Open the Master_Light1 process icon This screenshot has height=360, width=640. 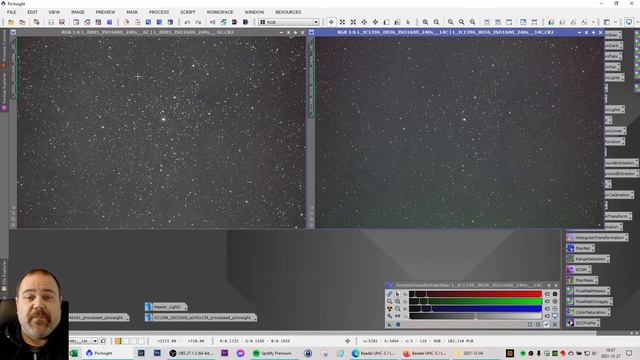click(165, 307)
